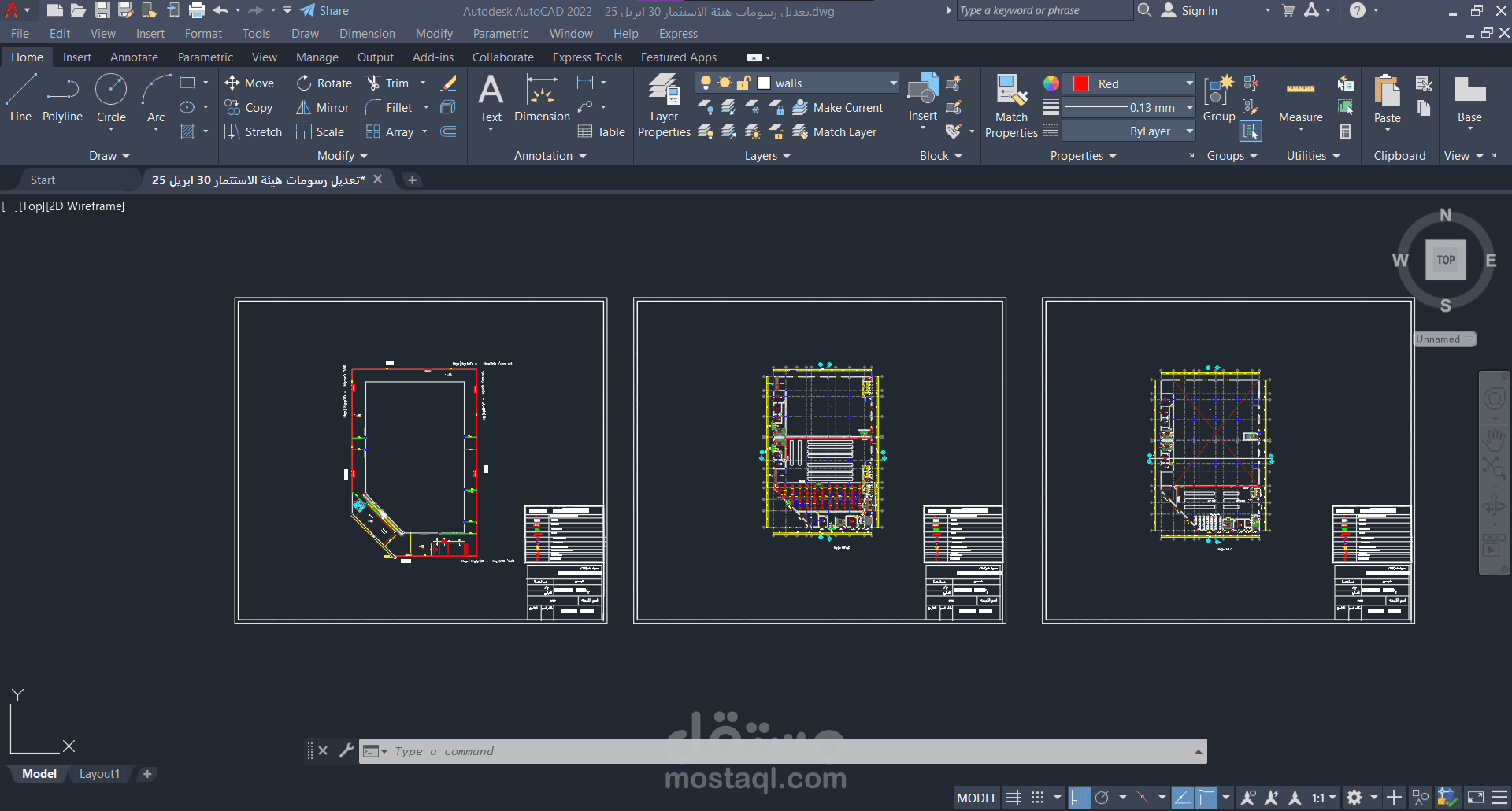Screen dimensions: 1512x811
Task: Activate the Trim command
Action: (x=387, y=83)
